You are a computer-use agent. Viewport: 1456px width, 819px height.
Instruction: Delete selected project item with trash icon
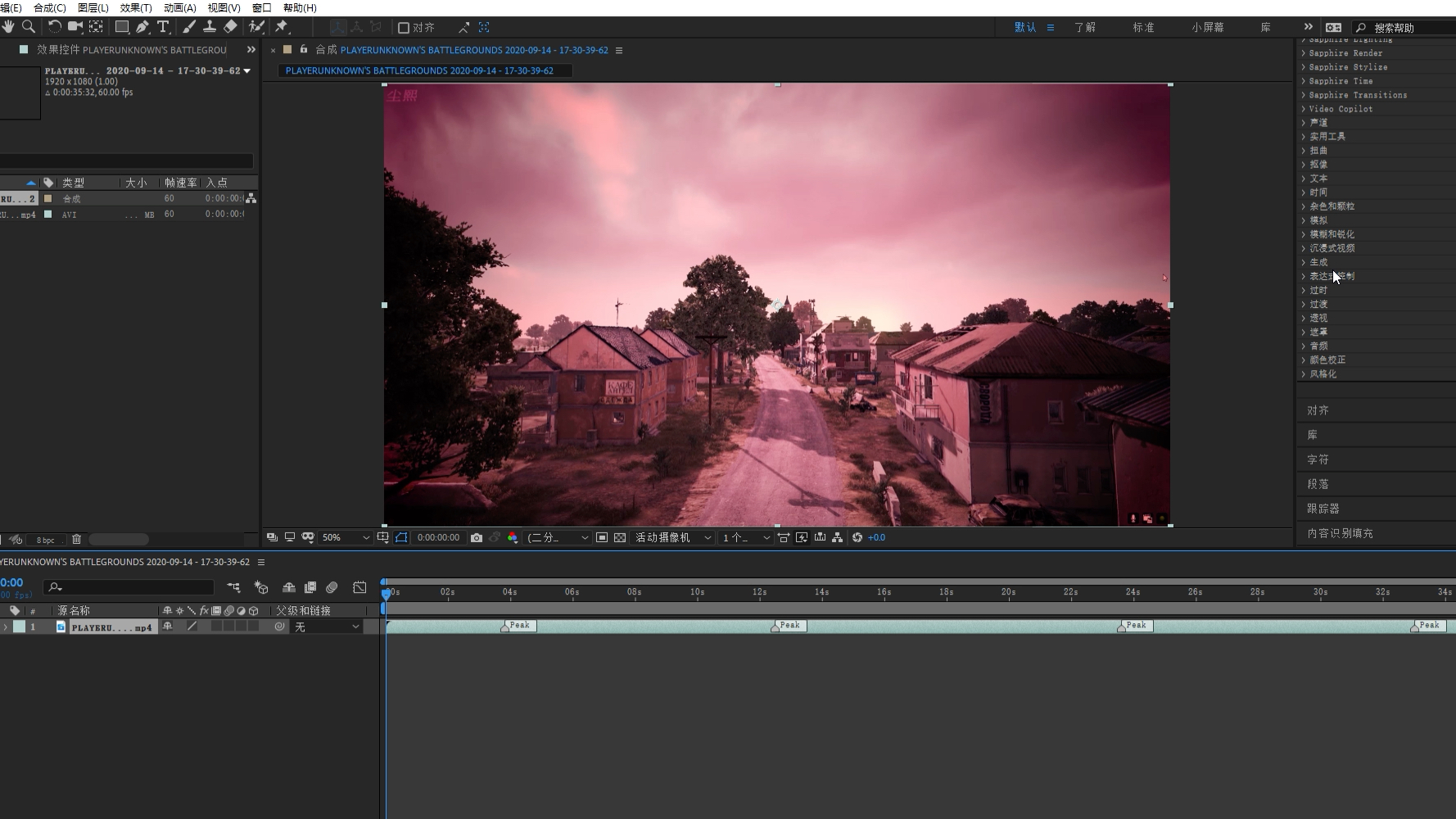(x=77, y=539)
